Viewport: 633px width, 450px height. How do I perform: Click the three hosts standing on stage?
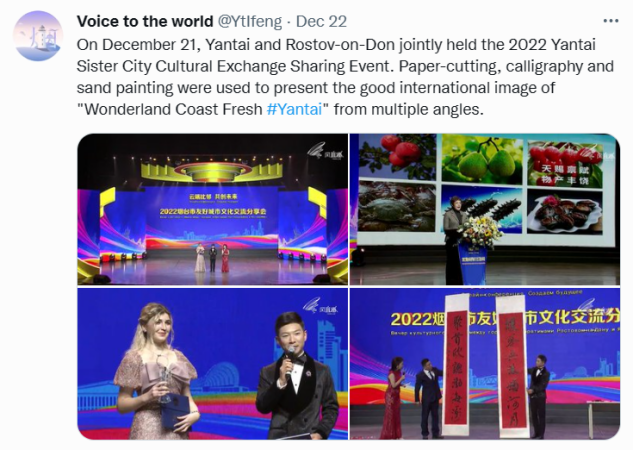tap(212, 257)
